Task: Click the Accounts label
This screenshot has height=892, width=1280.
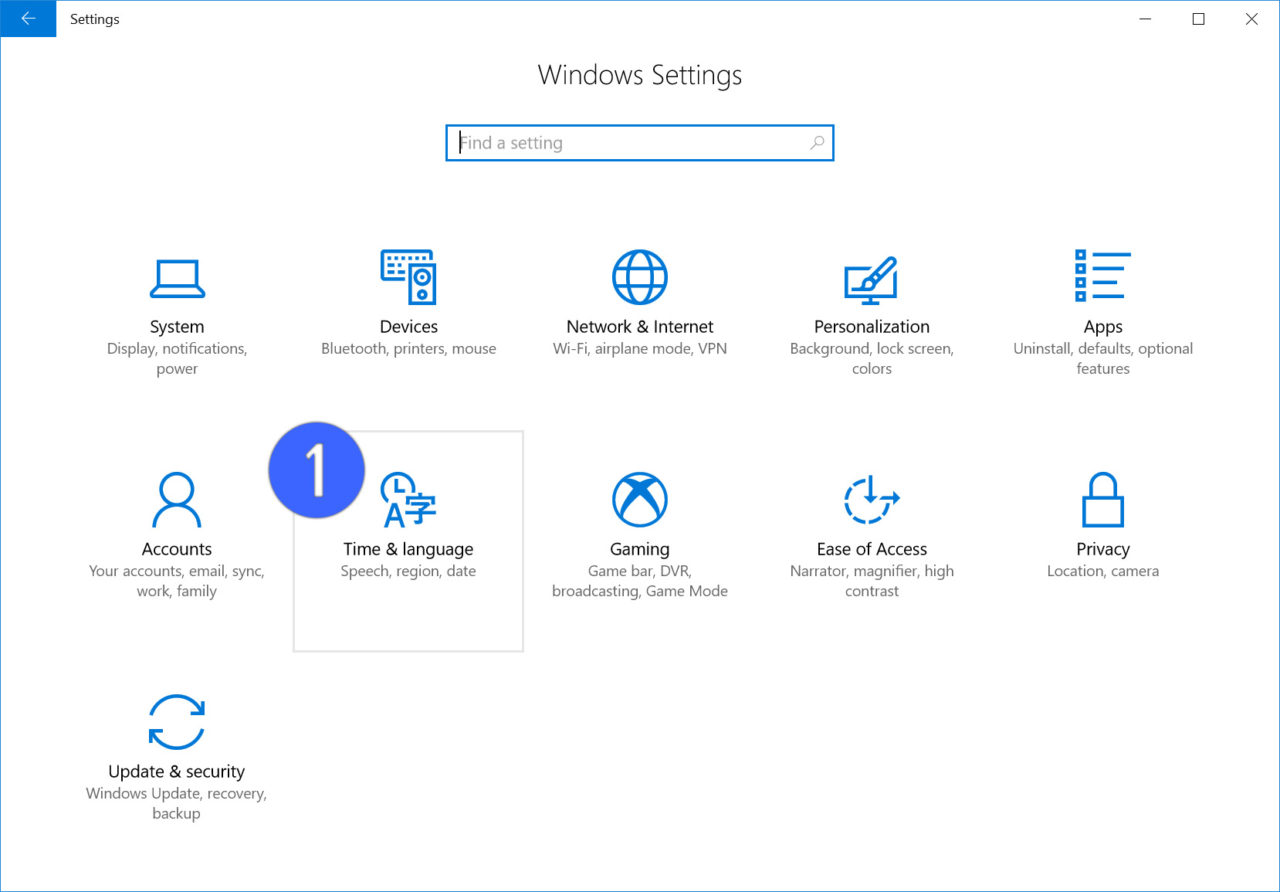Action: coord(177,549)
